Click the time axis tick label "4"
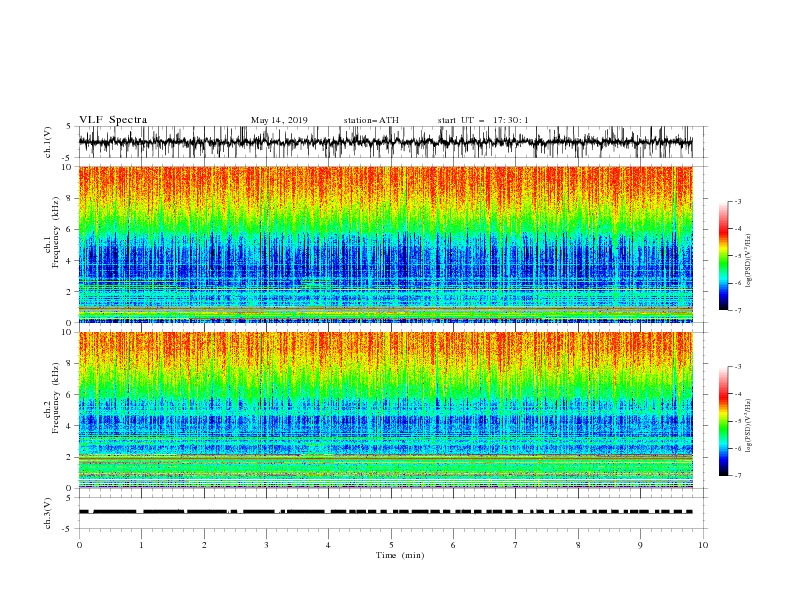 click(328, 545)
